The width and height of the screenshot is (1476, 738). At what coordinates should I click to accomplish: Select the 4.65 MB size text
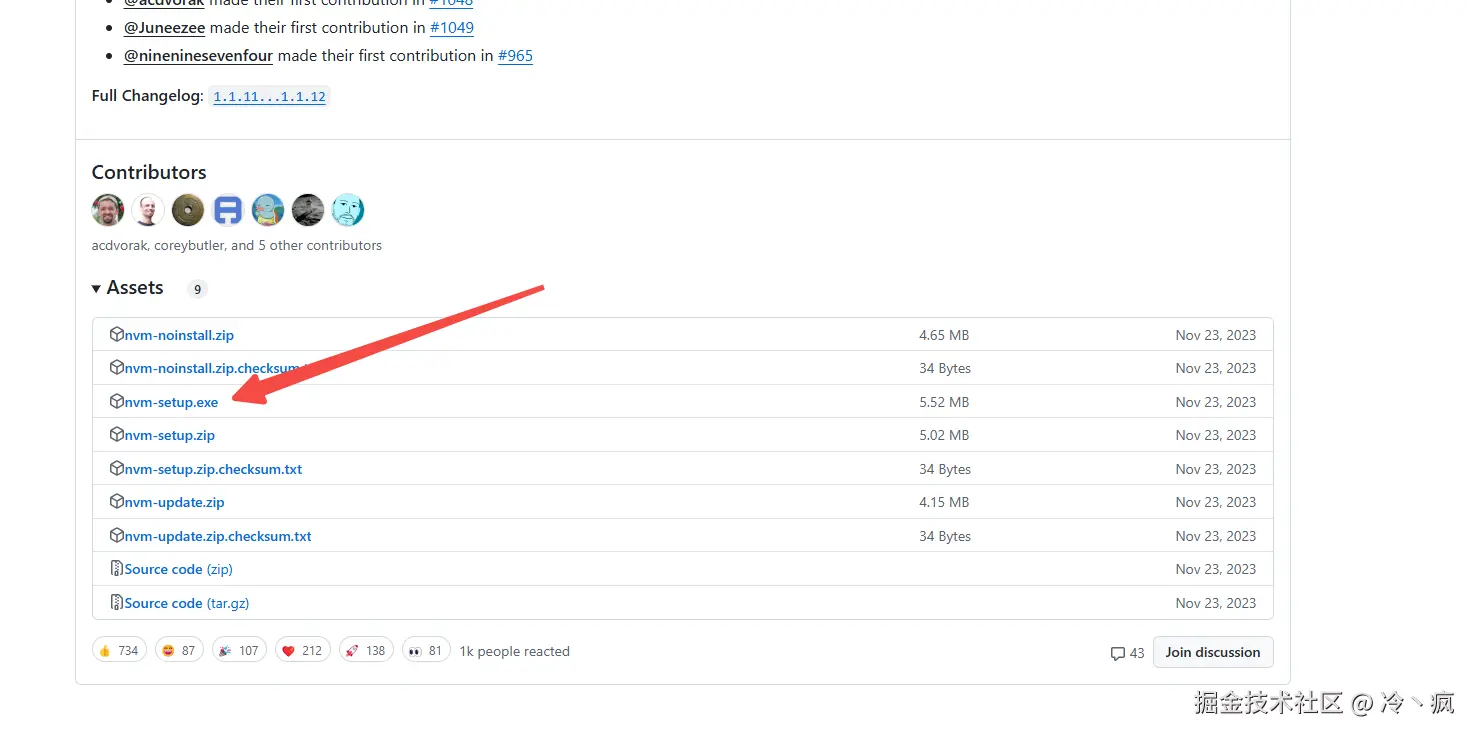(944, 335)
